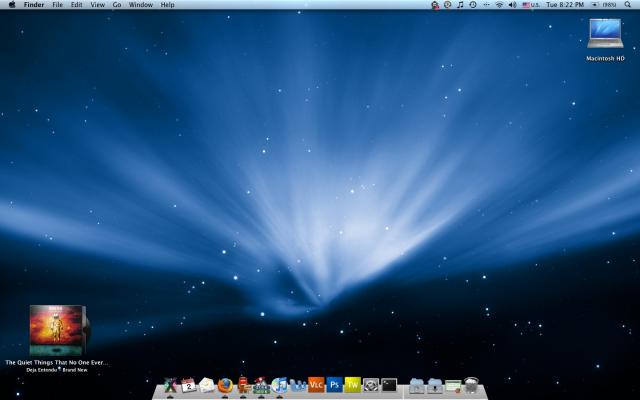Click the Wi-Fi menu bar icon
The width and height of the screenshot is (640, 400).
499,5
